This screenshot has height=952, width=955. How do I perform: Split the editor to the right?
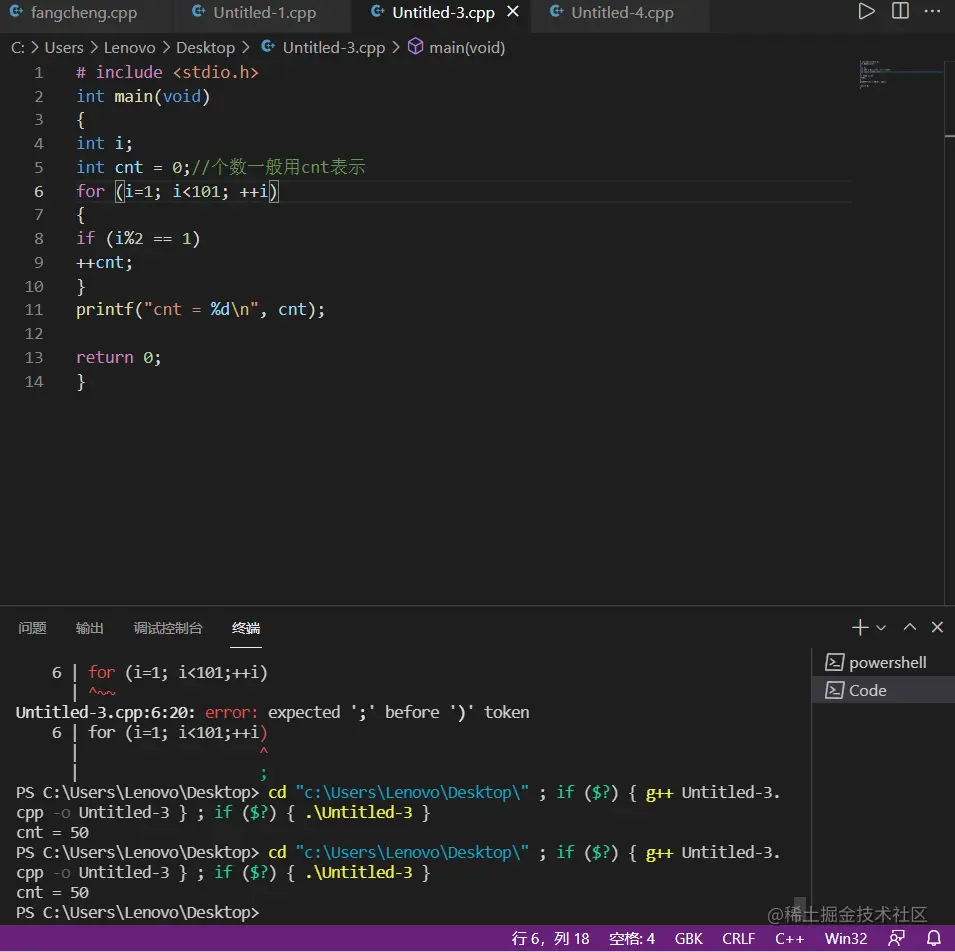900,12
